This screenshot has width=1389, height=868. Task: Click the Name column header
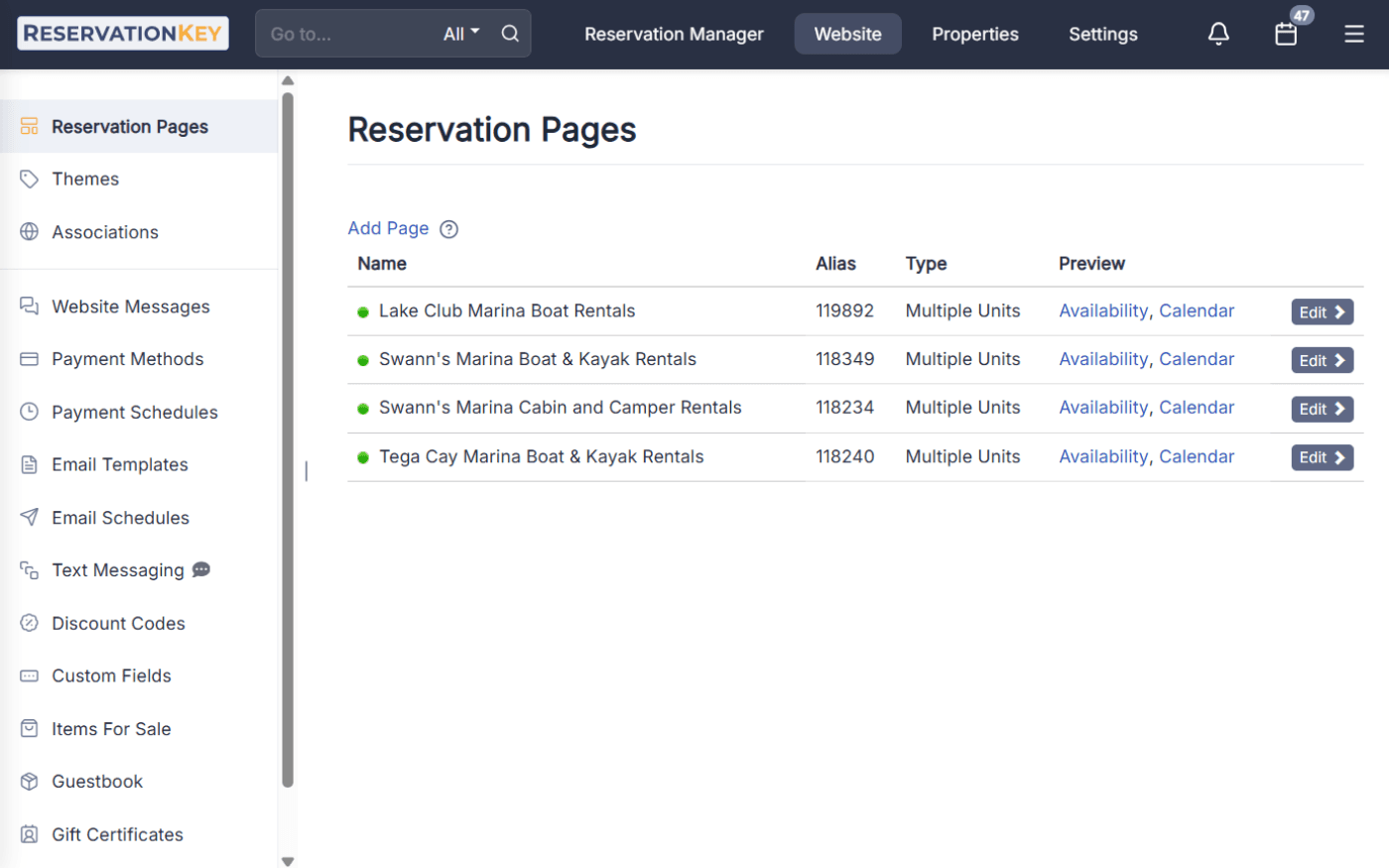click(382, 264)
